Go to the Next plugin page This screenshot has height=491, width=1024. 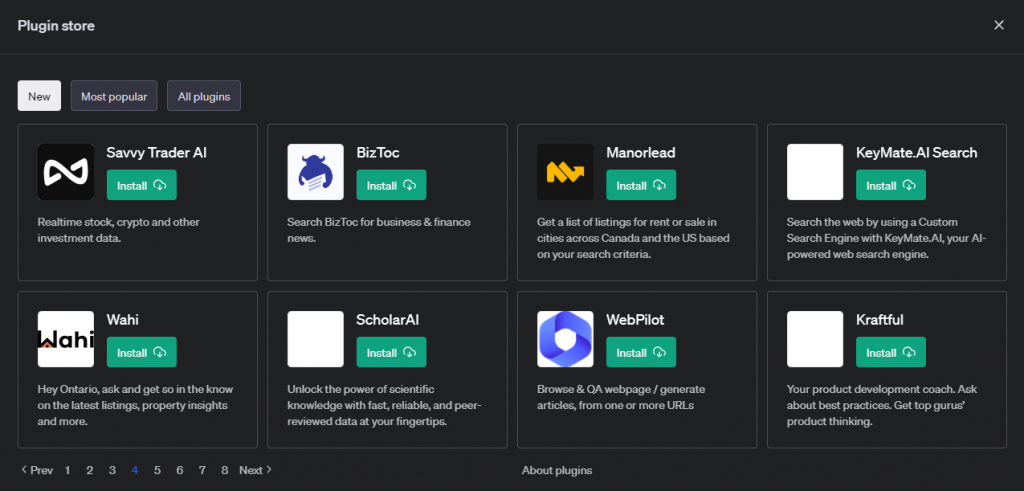[x=256, y=470]
